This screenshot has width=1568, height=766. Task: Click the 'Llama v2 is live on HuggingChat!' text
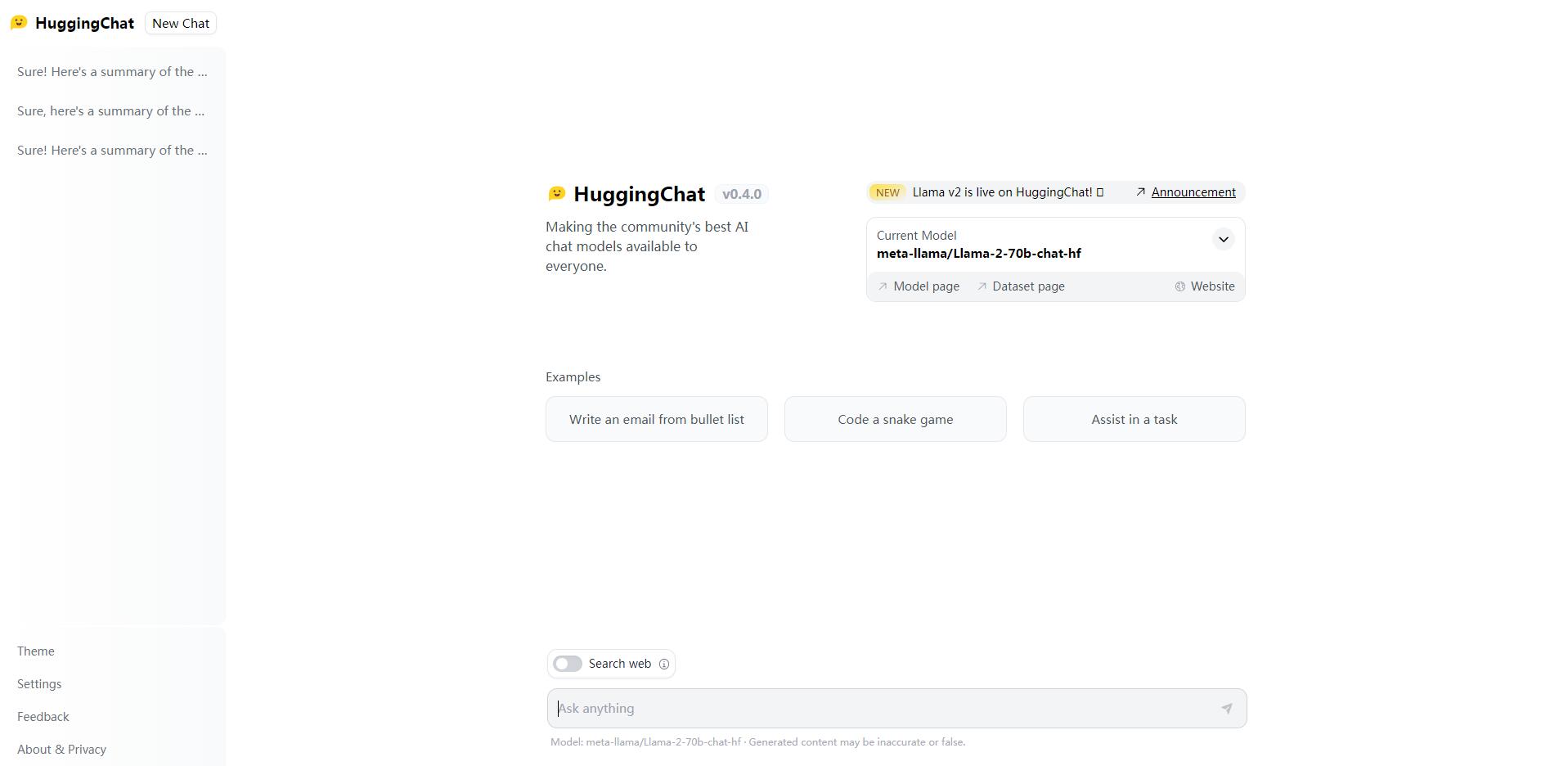[x=1003, y=192]
